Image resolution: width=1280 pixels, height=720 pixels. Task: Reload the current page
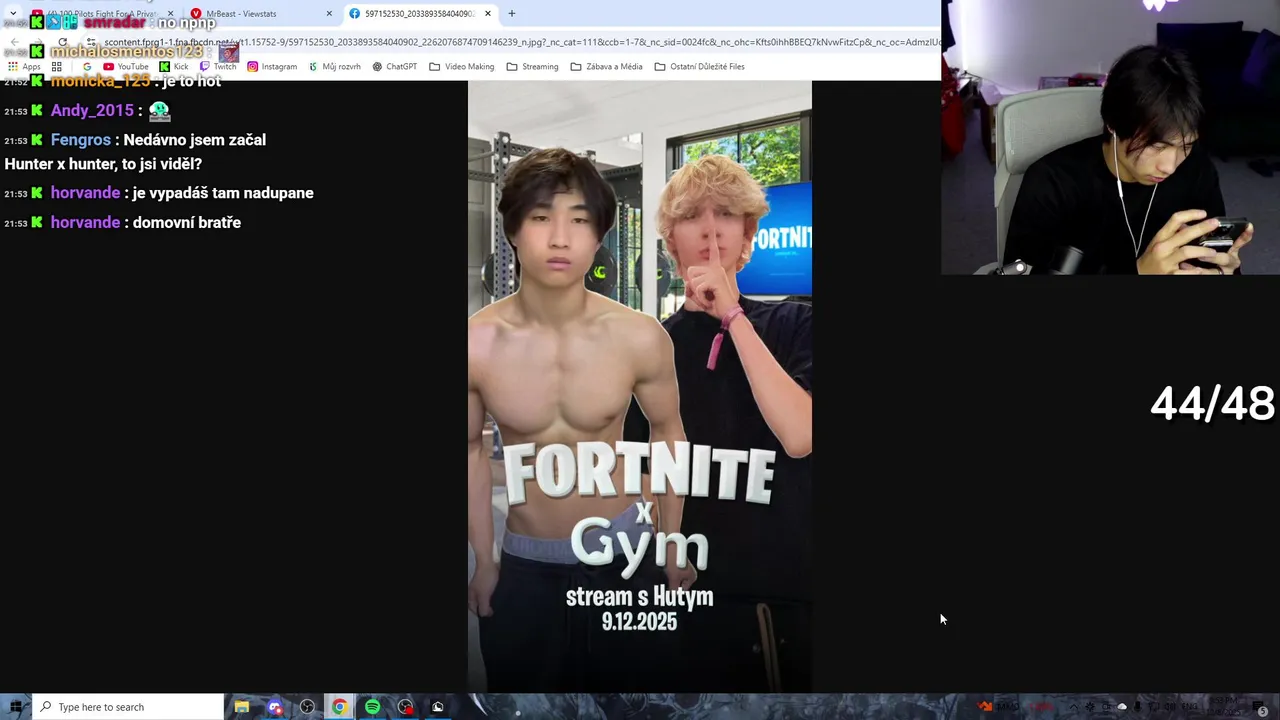click(62, 43)
